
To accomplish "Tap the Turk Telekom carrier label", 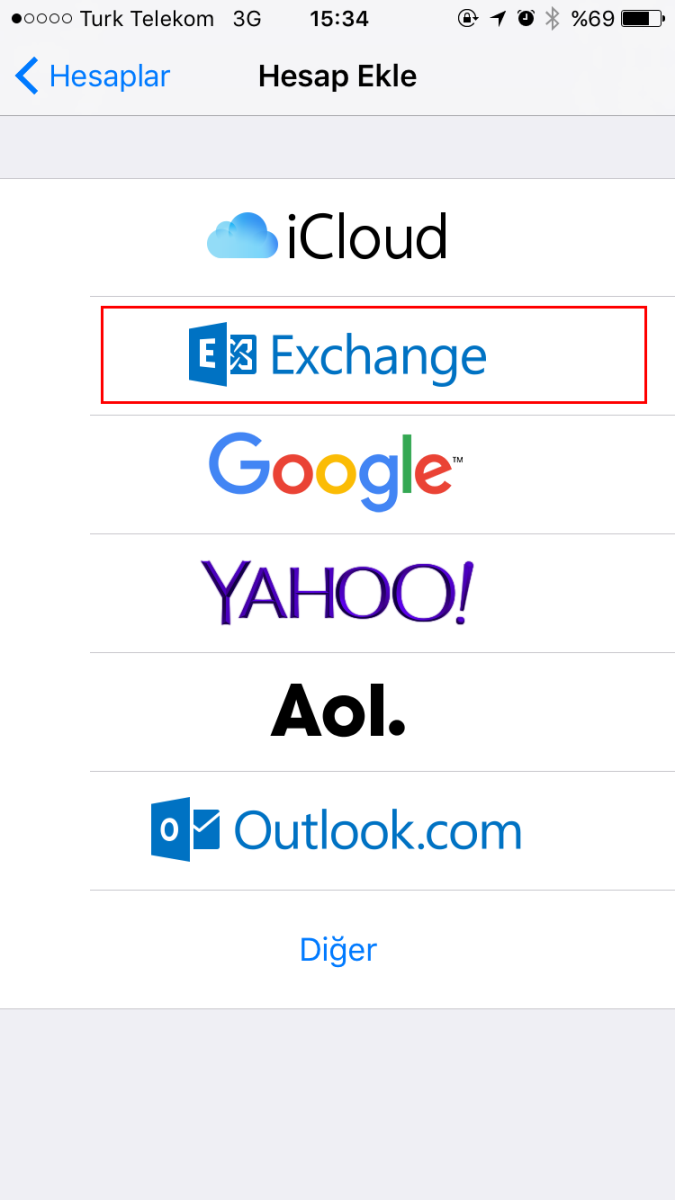I will 146,19.
